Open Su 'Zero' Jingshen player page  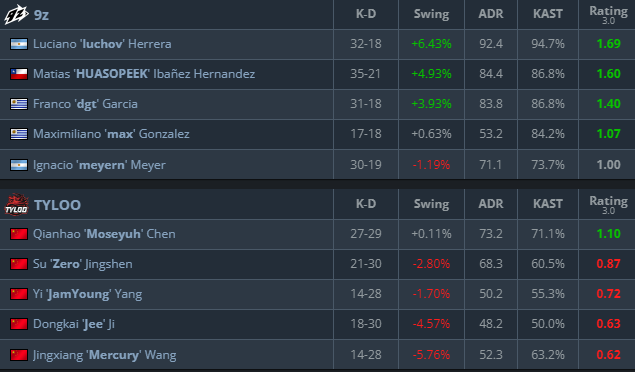pos(83,264)
